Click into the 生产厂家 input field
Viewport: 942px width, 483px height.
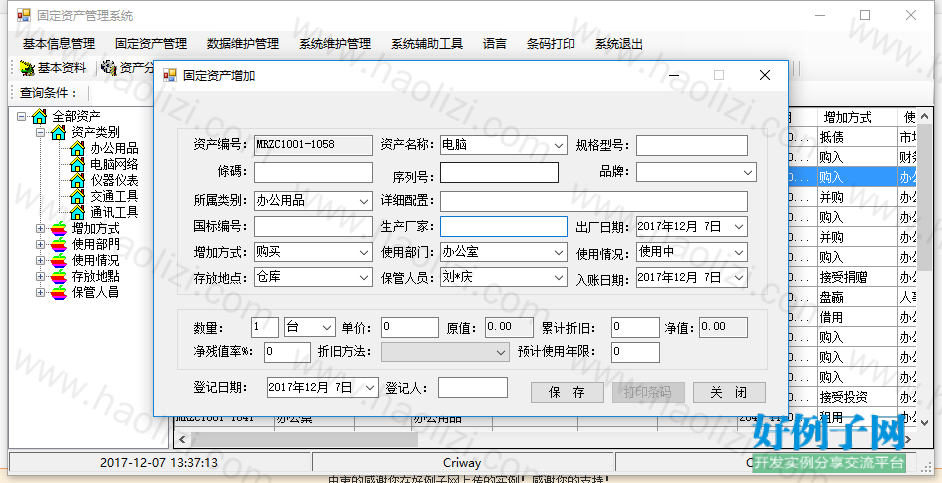tap(503, 226)
